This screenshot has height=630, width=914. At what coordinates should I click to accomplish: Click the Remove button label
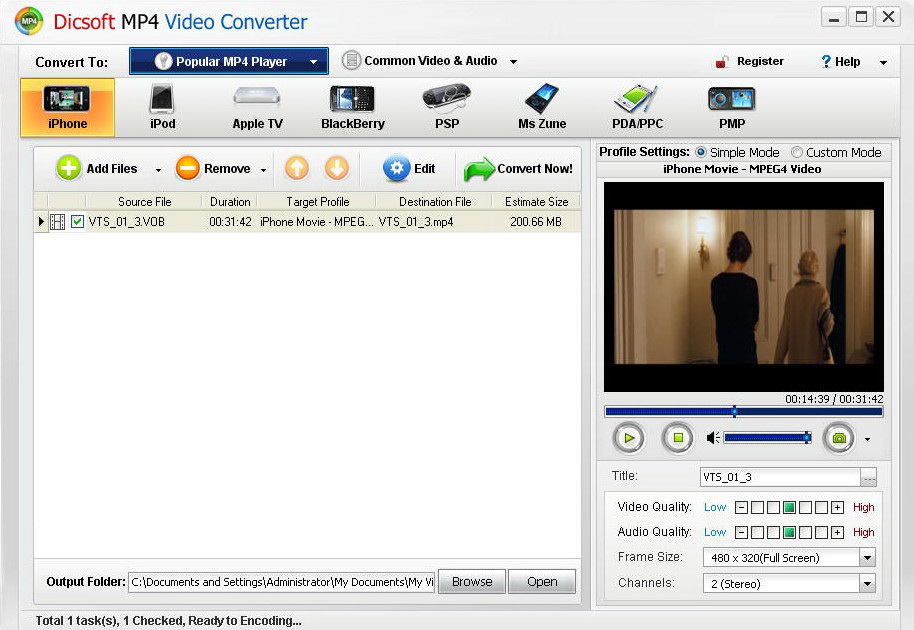pyautogui.click(x=227, y=168)
